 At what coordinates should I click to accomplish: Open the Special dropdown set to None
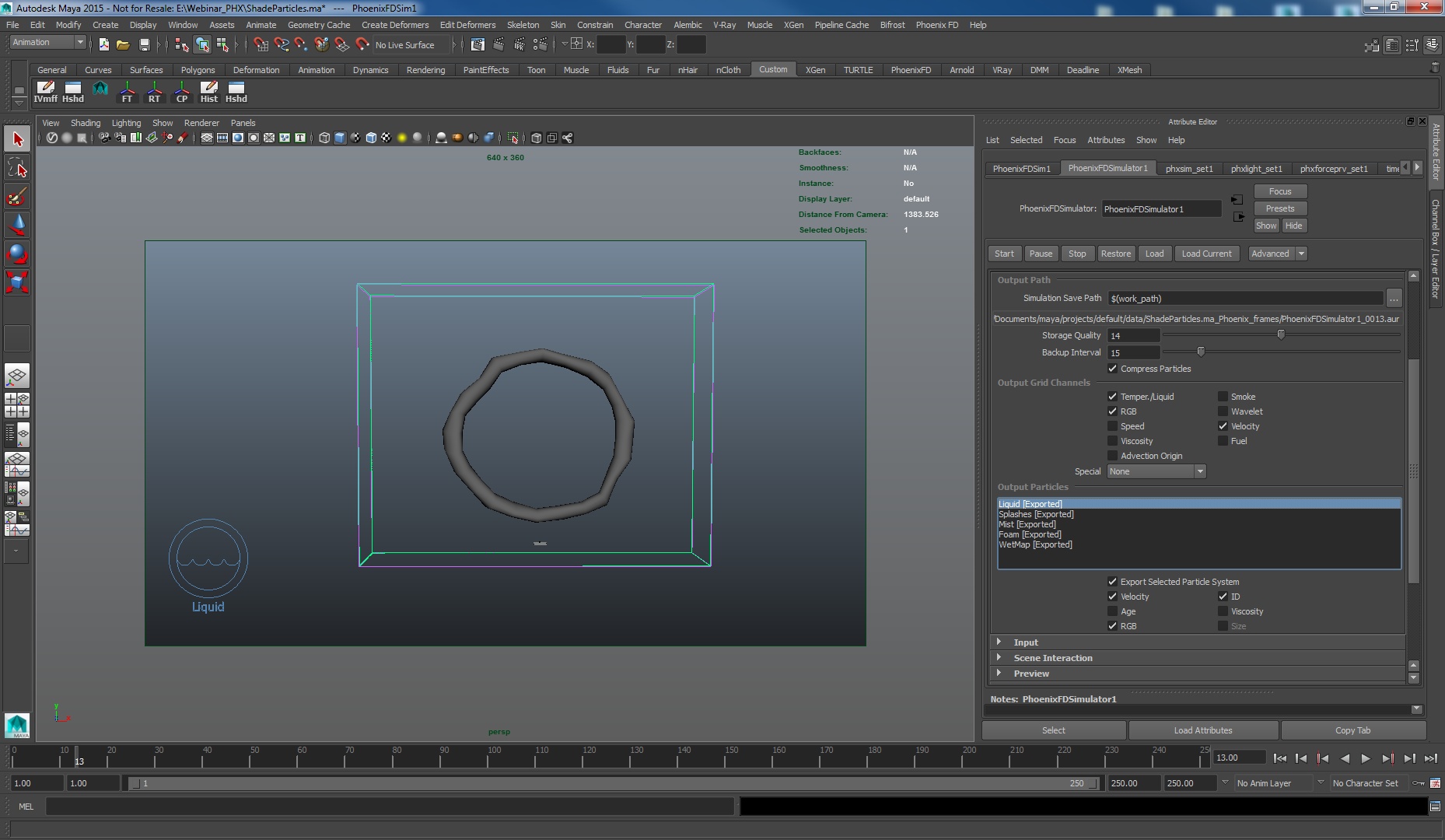point(1156,471)
